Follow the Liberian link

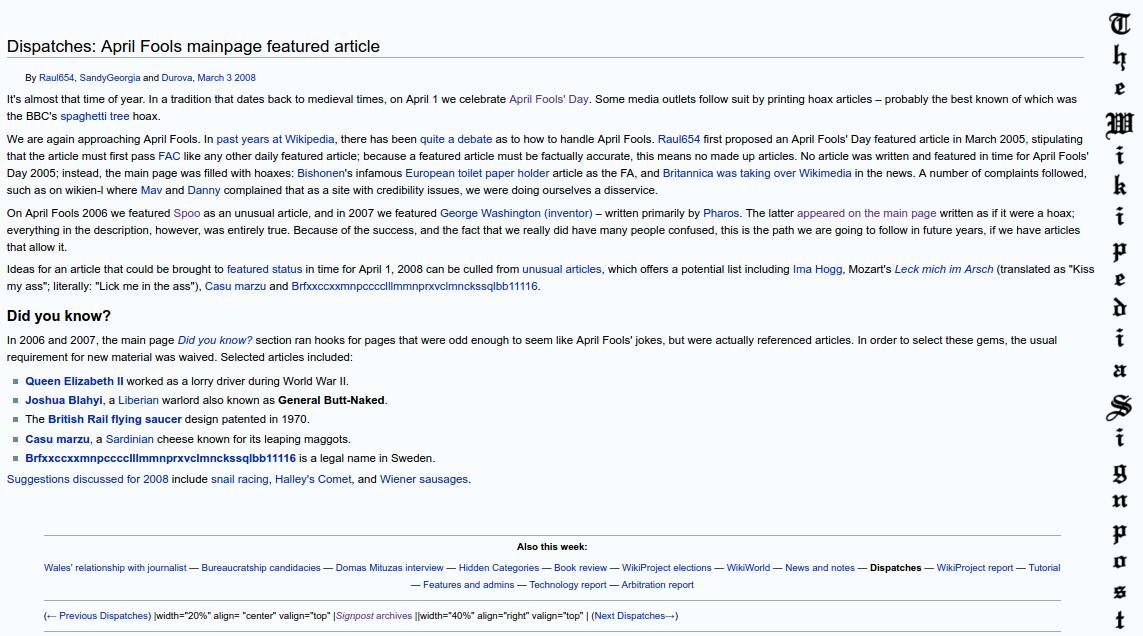point(138,400)
